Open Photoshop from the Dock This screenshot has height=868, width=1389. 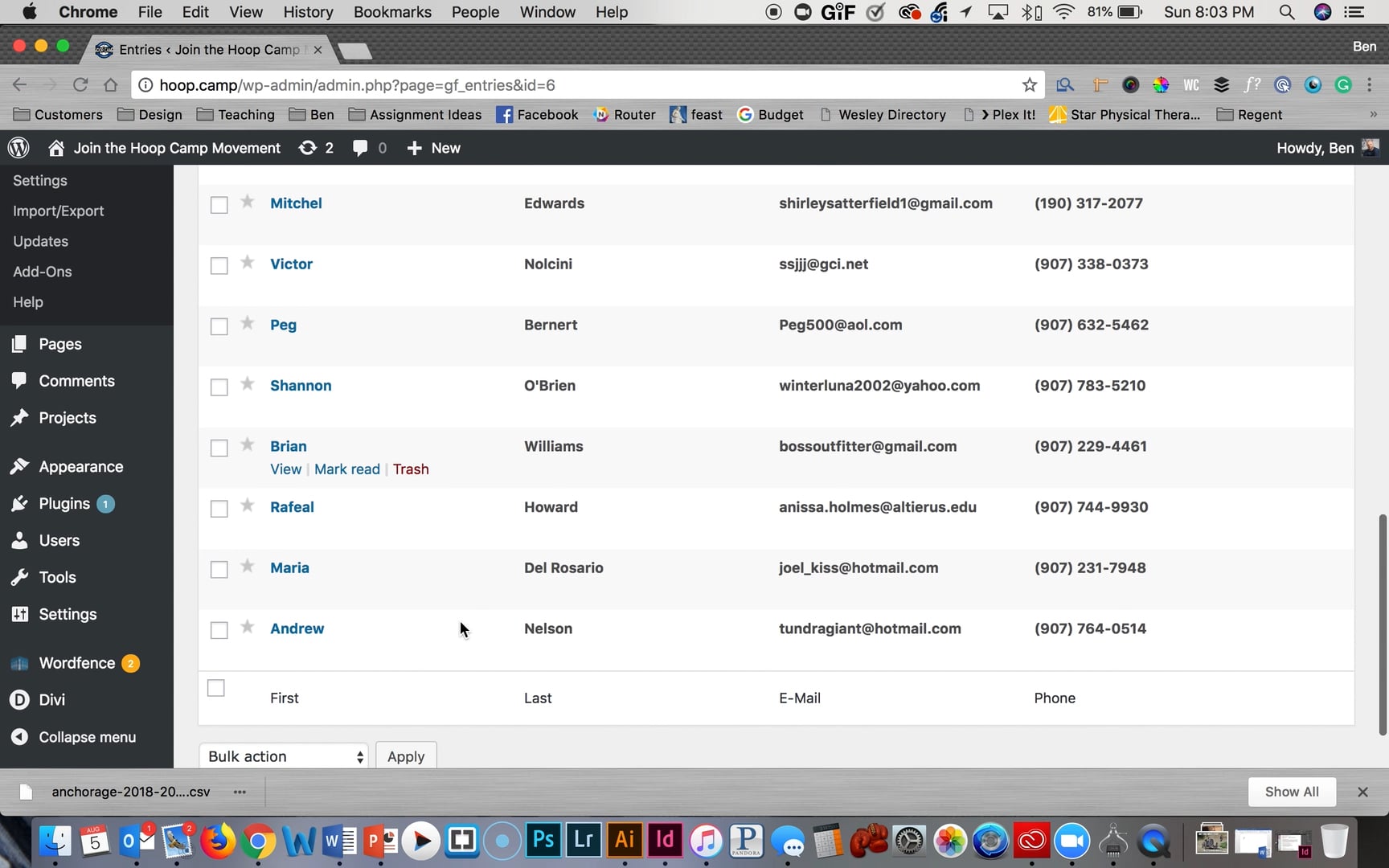[x=543, y=841]
